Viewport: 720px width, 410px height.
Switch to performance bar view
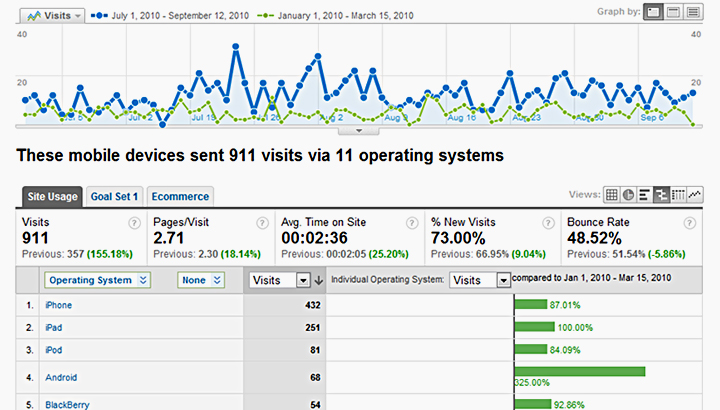[645, 195]
